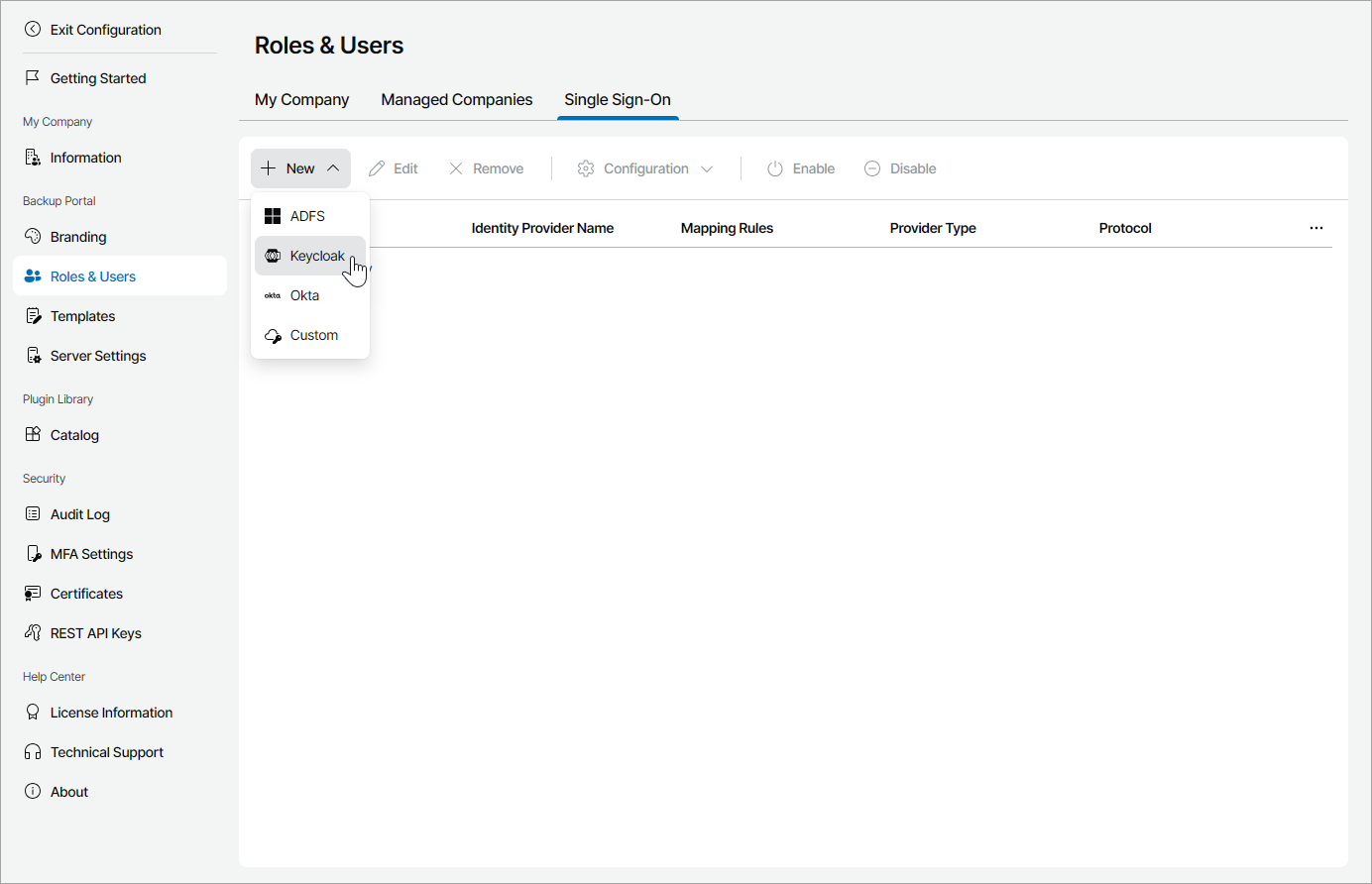1372x884 pixels.
Task: Select Keycloak from the New menu
Action: [316, 256]
